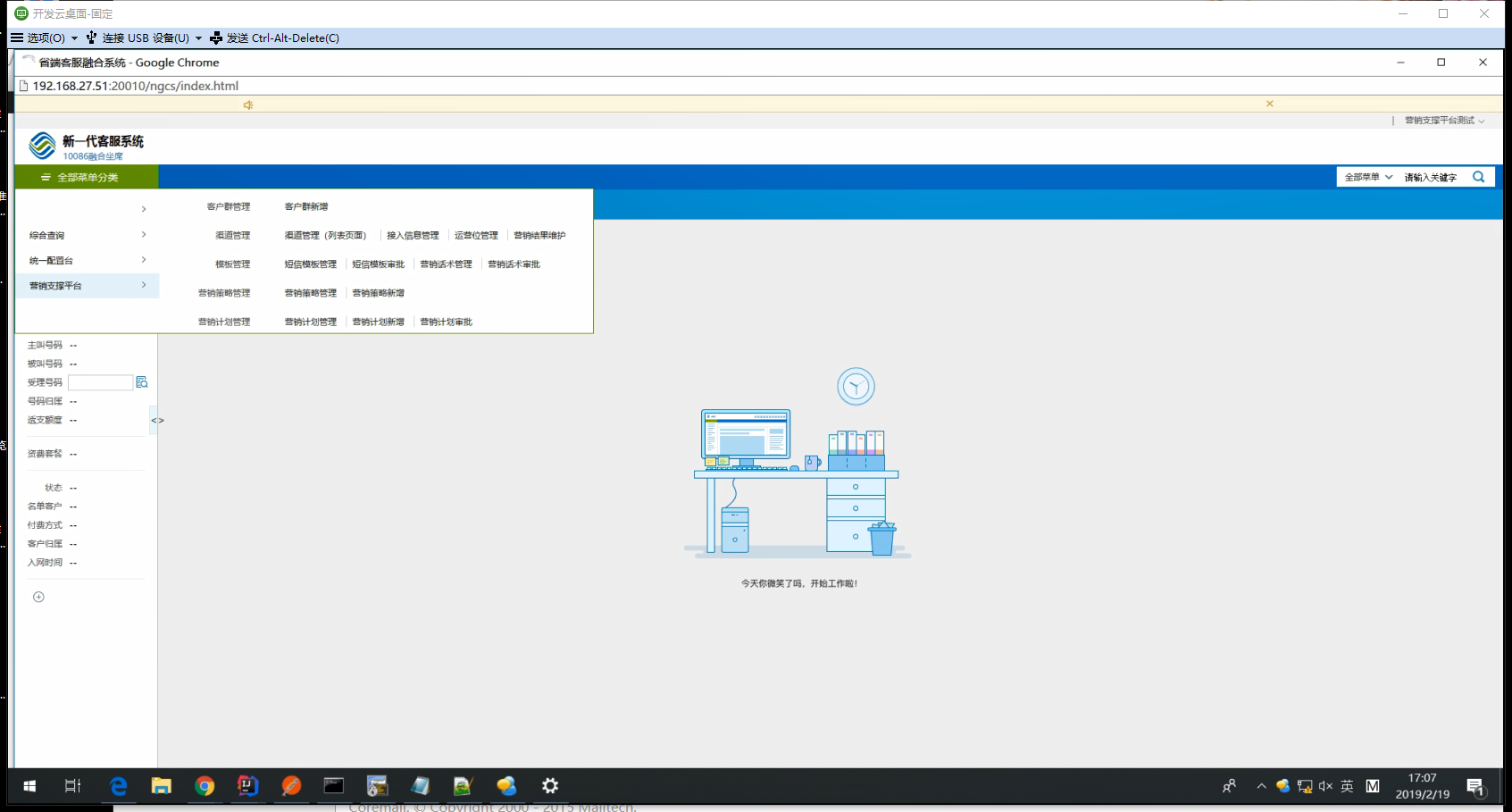Open 营销计划管理 link next to 营销计划新增
Screen dimensions: 1512x812
coord(311,321)
